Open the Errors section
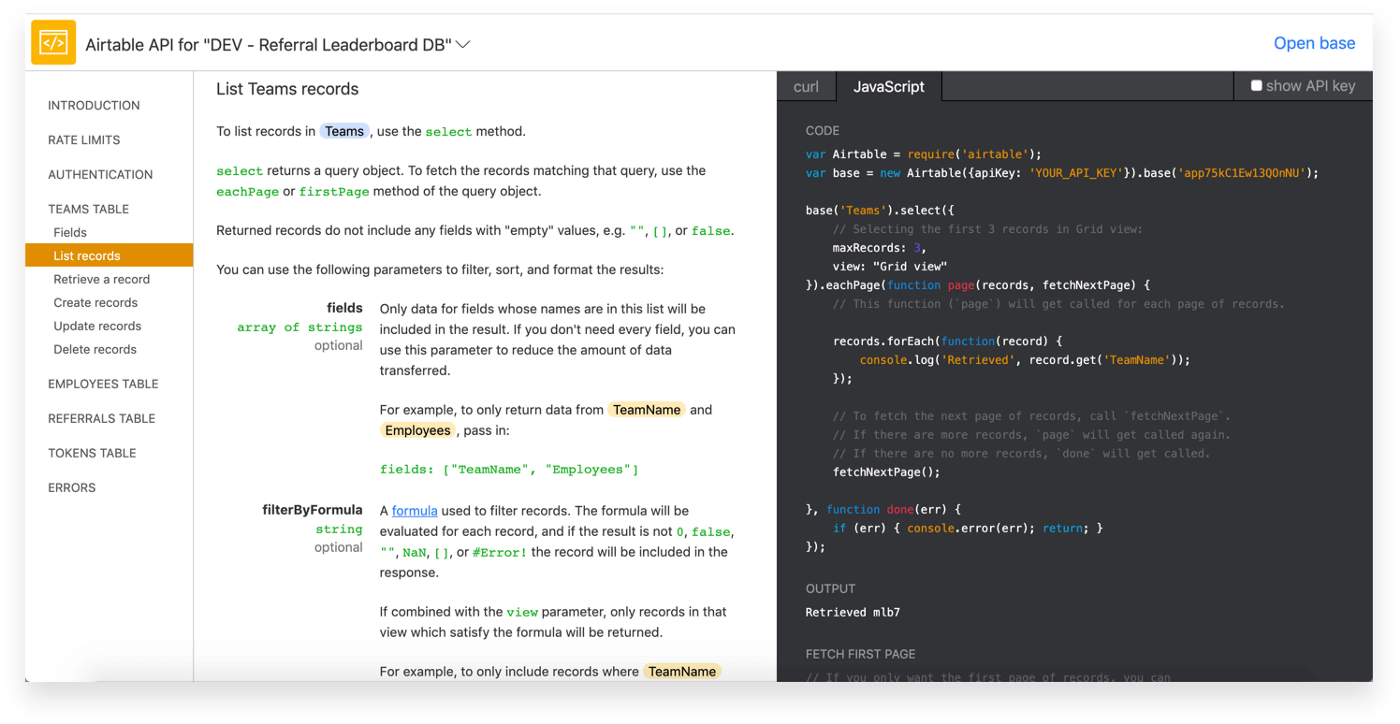This screenshot has height=724, width=1400. click(72, 488)
